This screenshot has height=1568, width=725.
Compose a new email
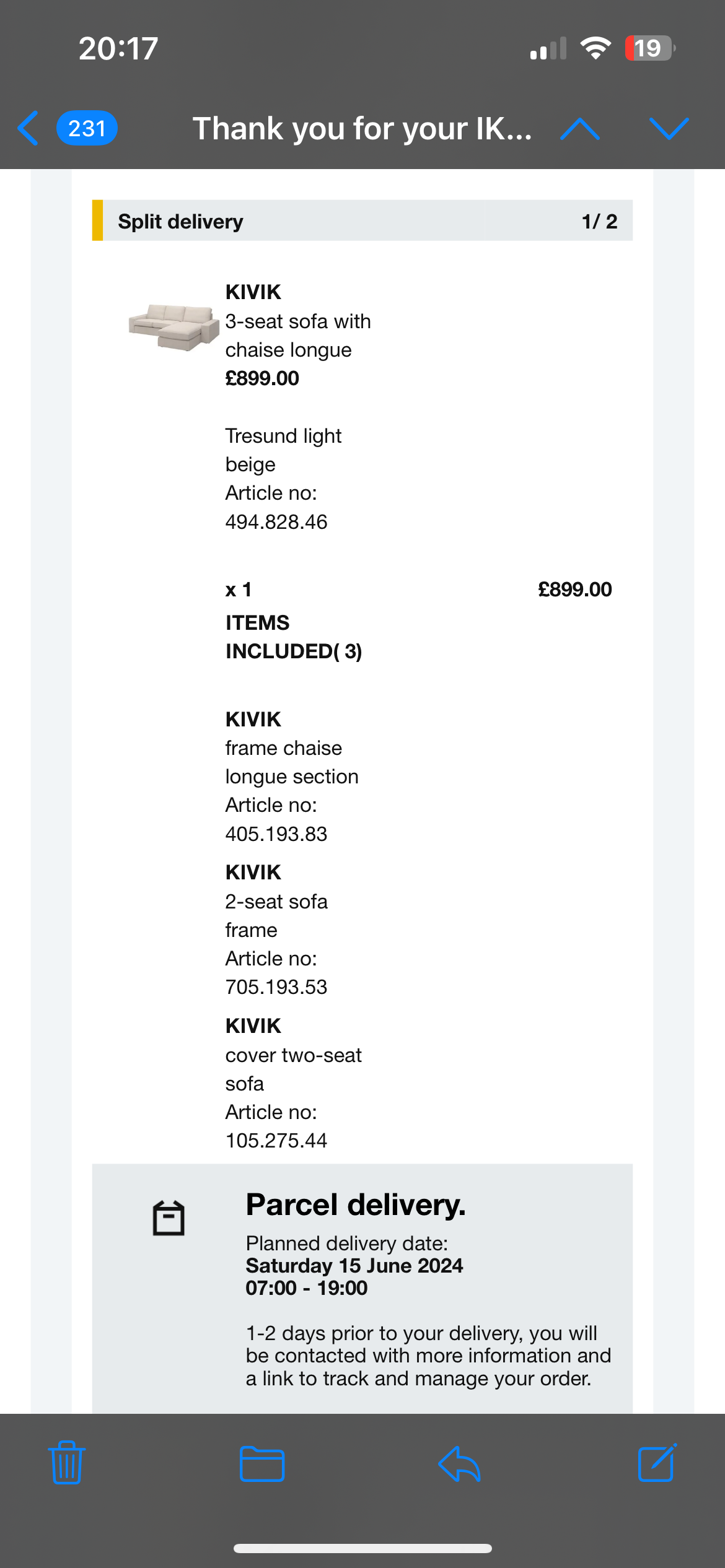(x=657, y=1463)
